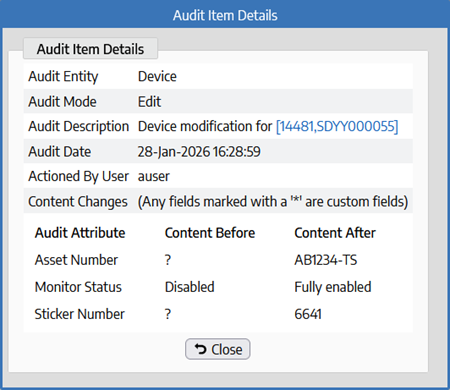Click the 'Audit Description' label

pos(79,127)
